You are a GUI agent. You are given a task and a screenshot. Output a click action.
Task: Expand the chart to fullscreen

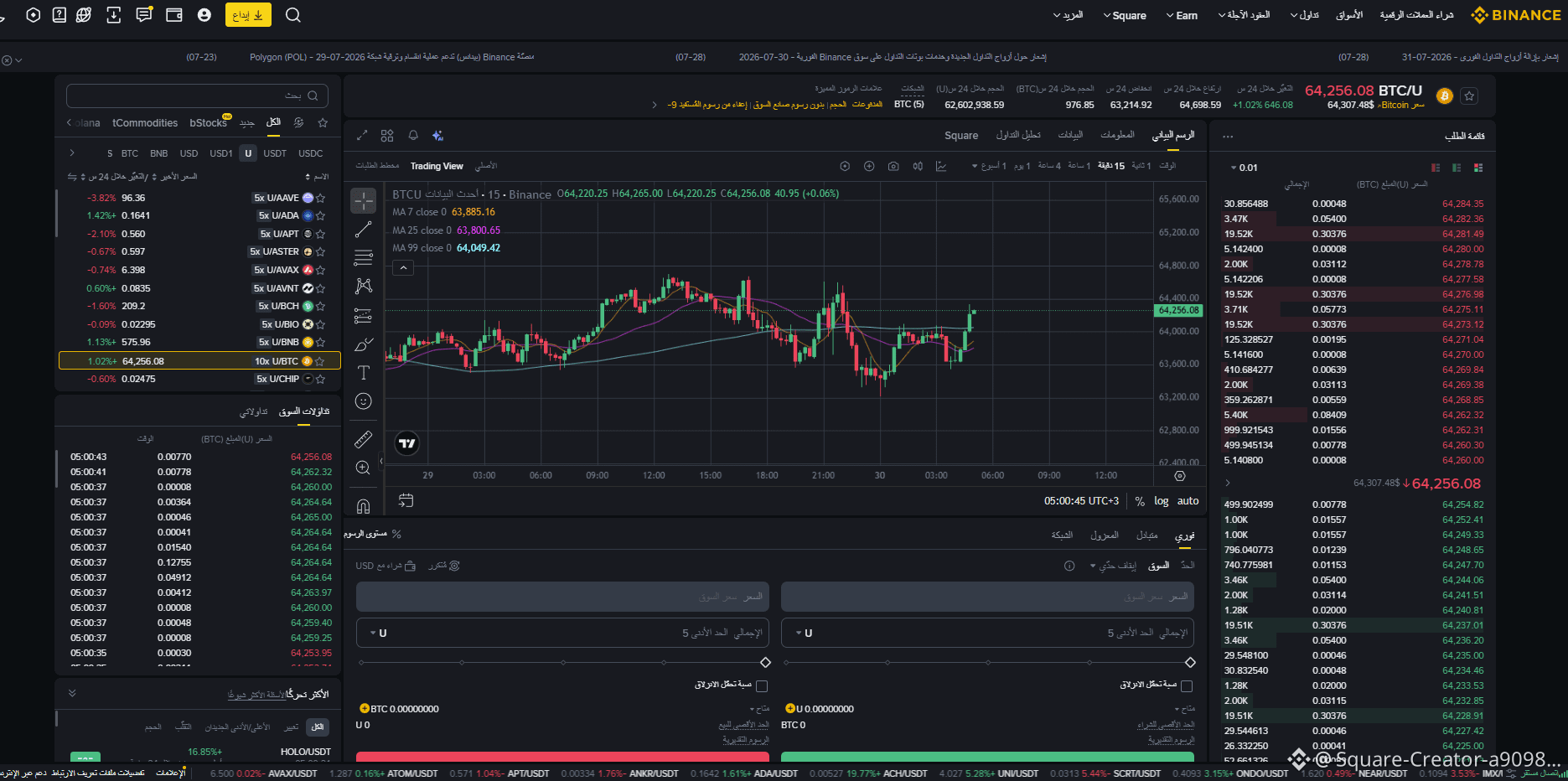click(362, 136)
